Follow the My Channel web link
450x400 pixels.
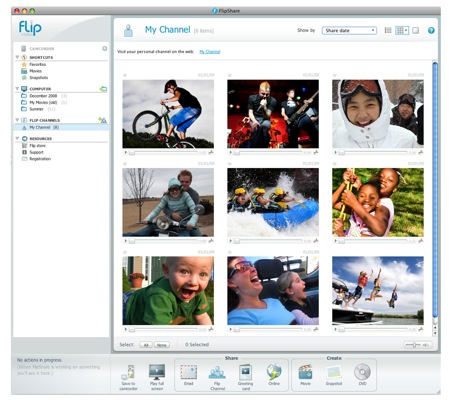click(x=210, y=52)
